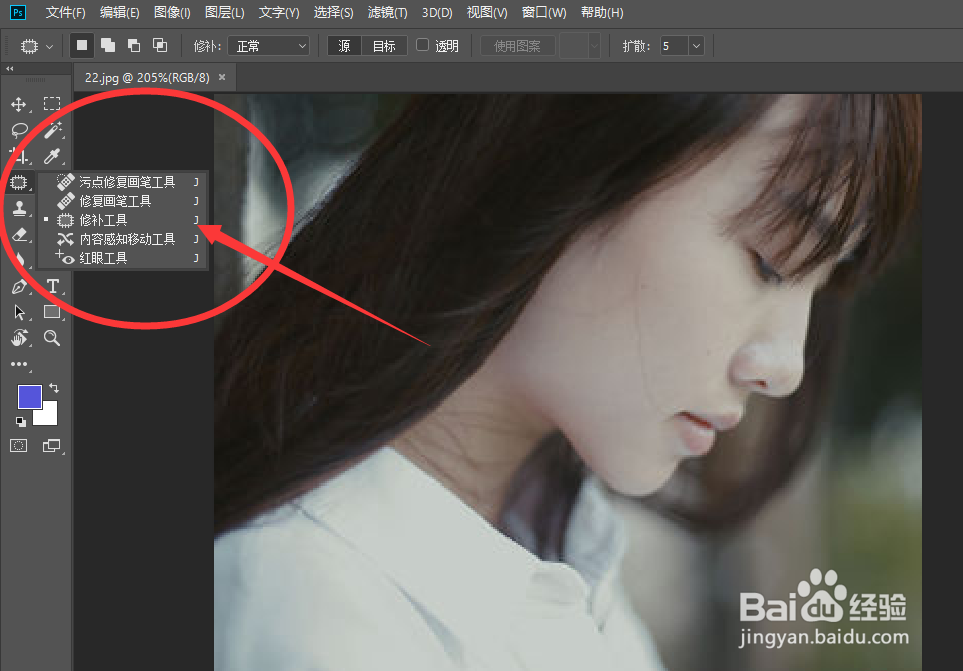Select the Rectangular Marquee tool

(52, 104)
